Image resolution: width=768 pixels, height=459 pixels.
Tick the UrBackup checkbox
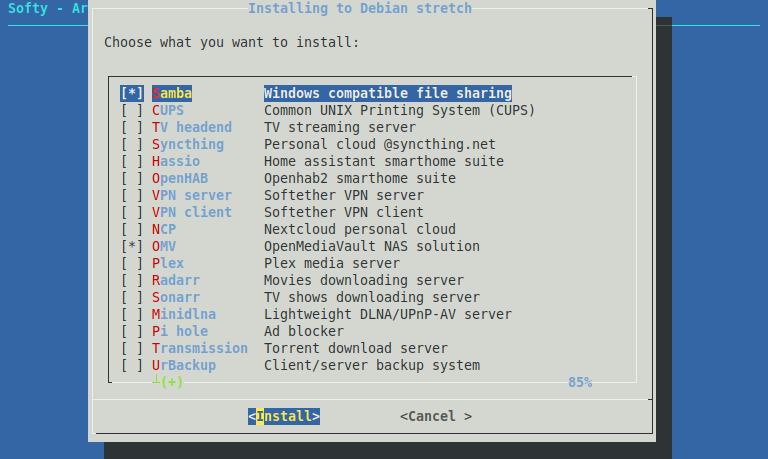[132, 365]
